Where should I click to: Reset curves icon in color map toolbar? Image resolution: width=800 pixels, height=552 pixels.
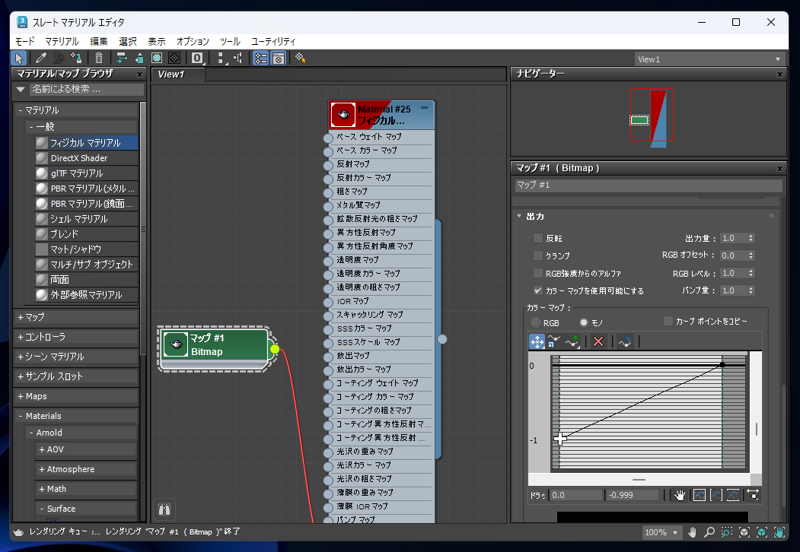(x=624, y=341)
